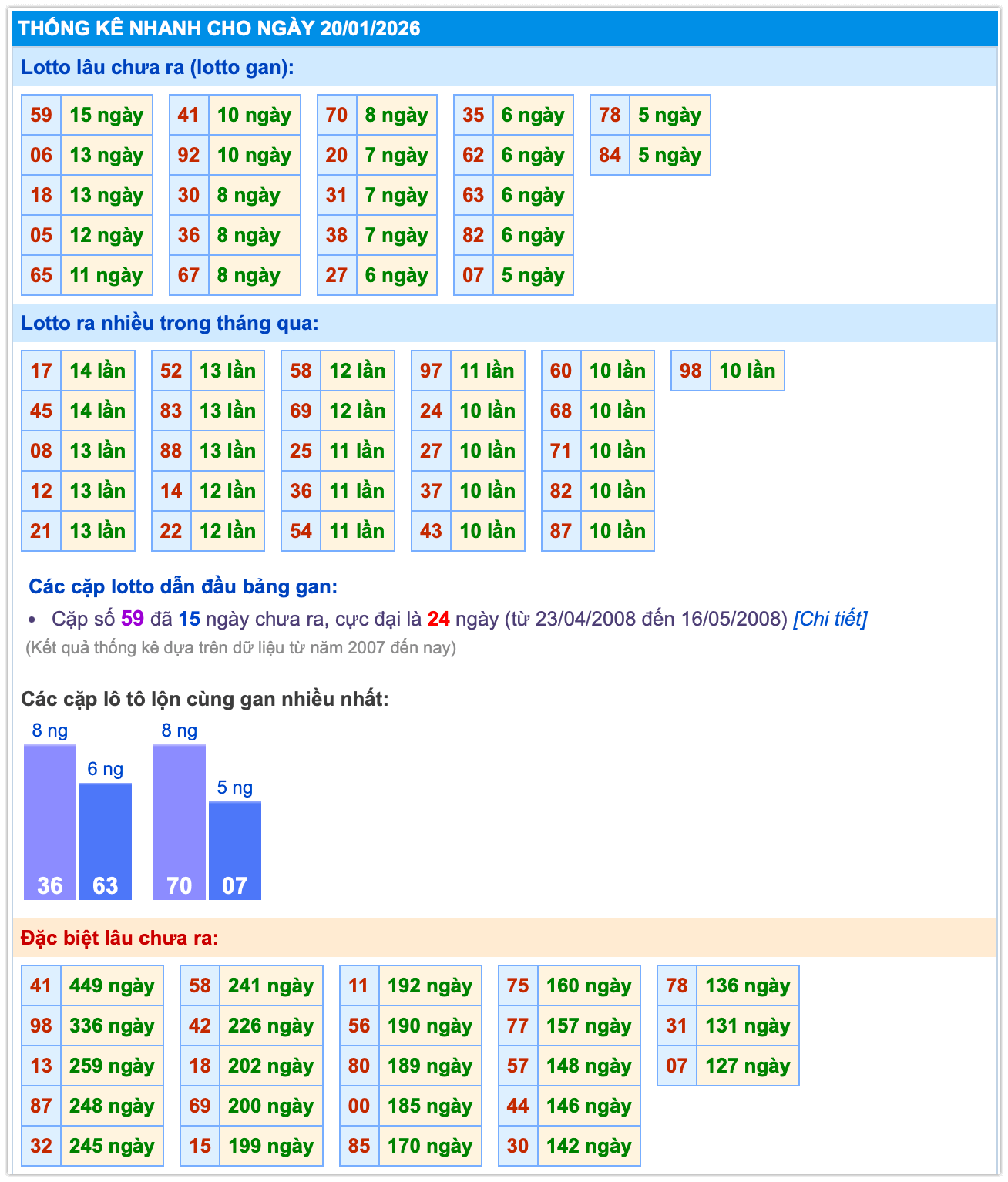
Task: Select the "127 ngày" cell for number 07
Action: 748,1066
